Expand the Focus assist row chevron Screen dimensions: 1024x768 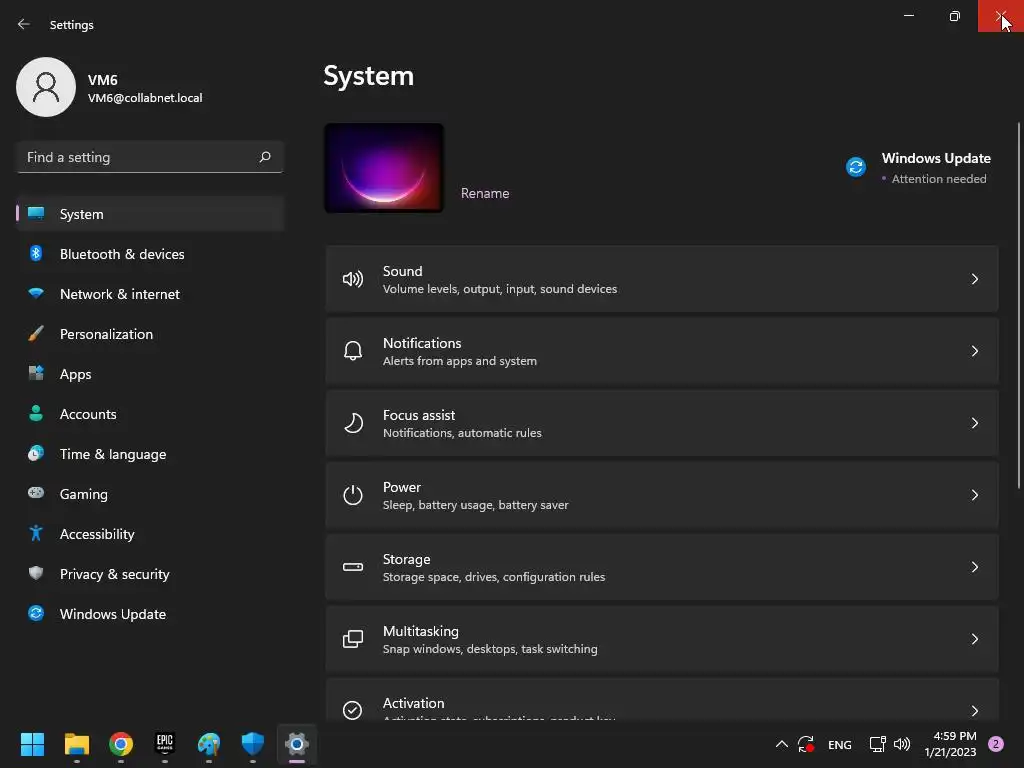974,423
